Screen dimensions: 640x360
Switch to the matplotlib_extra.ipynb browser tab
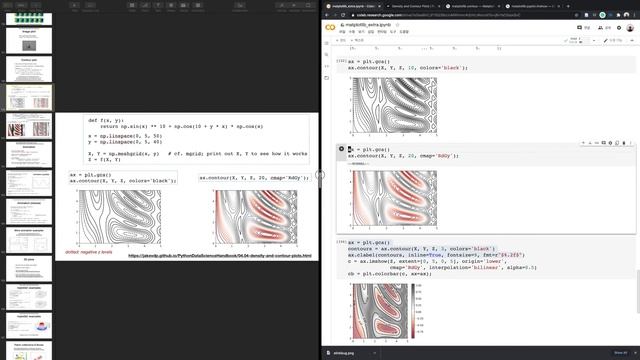click(353, 6)
